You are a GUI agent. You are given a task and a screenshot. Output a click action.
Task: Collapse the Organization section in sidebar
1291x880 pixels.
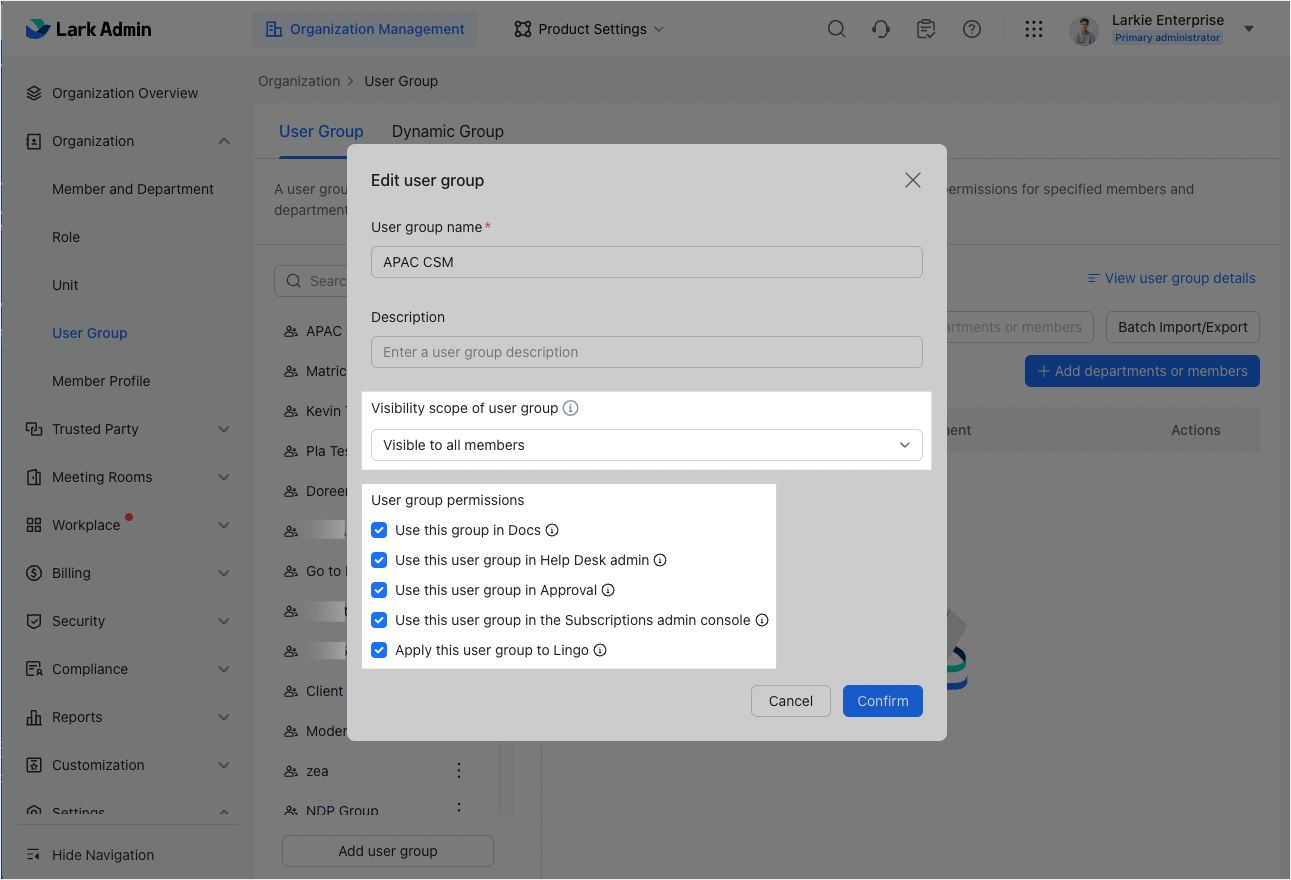click(222, 141)
